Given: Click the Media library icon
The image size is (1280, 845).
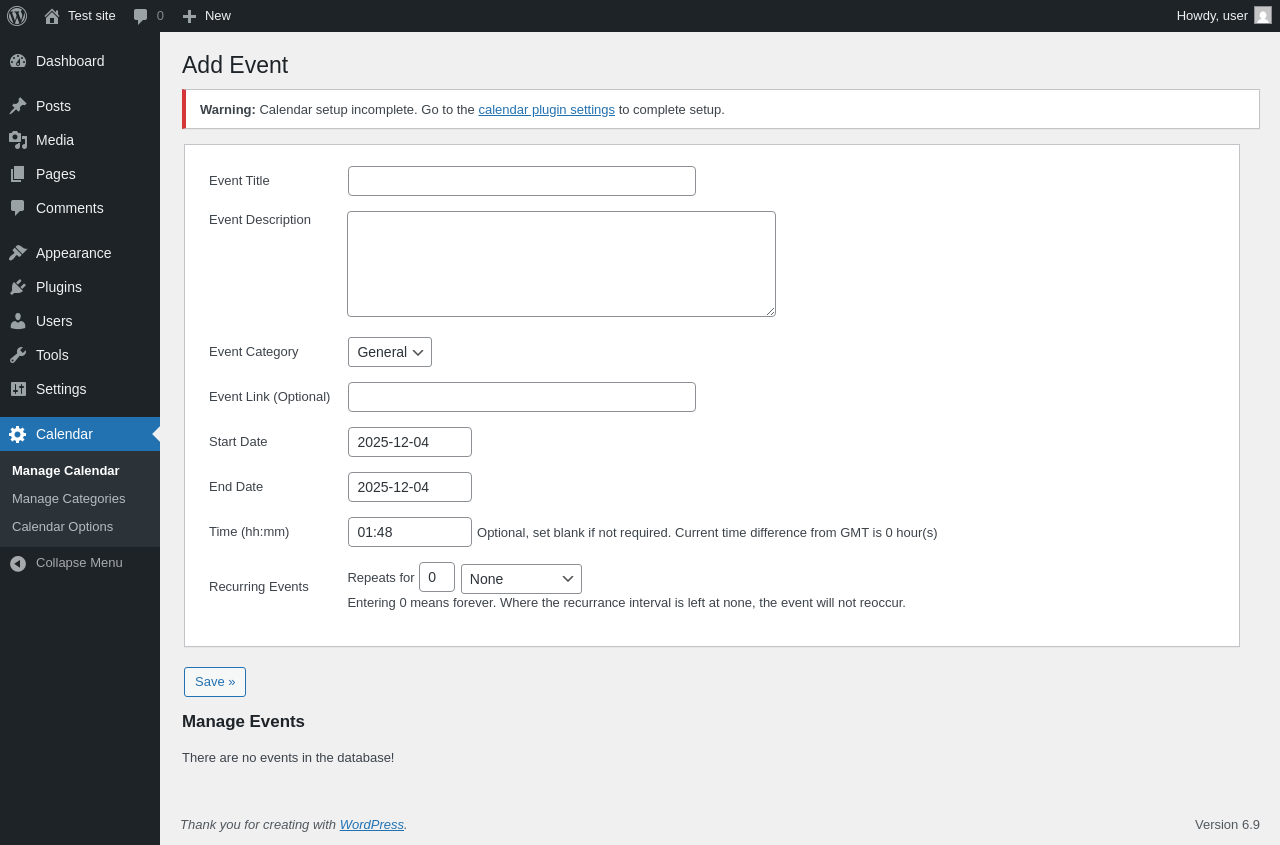Looking at the screenshot, I should pyautogui.click(x=18, y=140).
